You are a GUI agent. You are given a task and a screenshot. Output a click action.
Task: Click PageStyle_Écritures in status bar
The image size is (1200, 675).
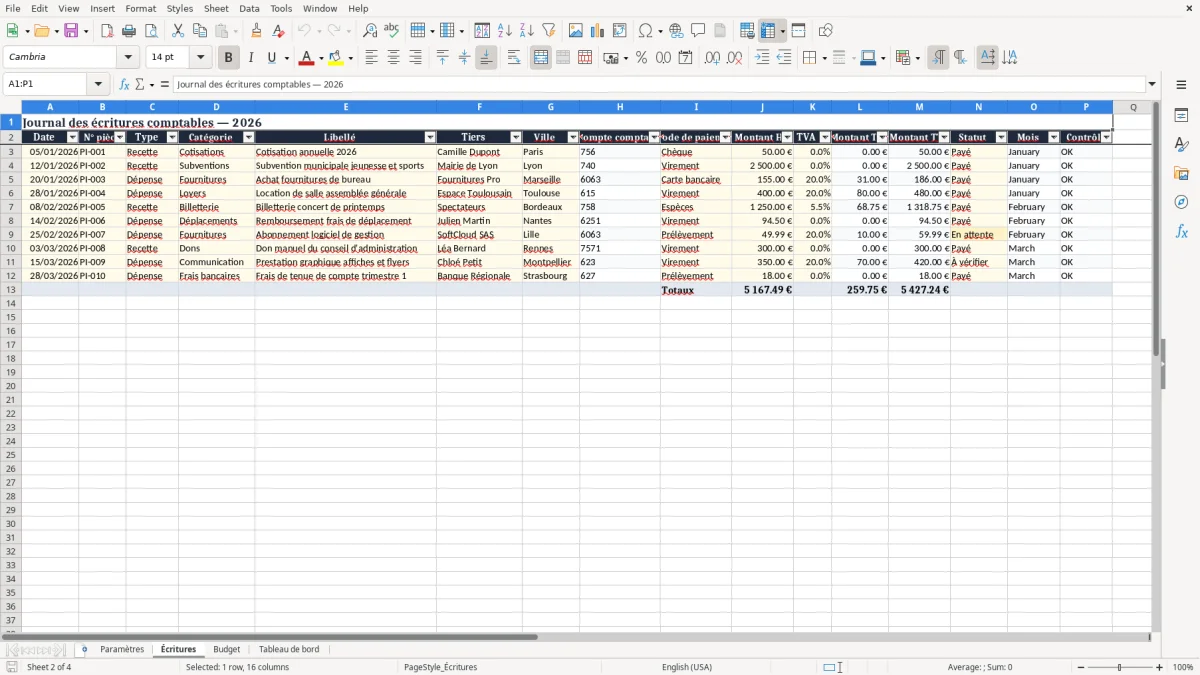point(441,667)
